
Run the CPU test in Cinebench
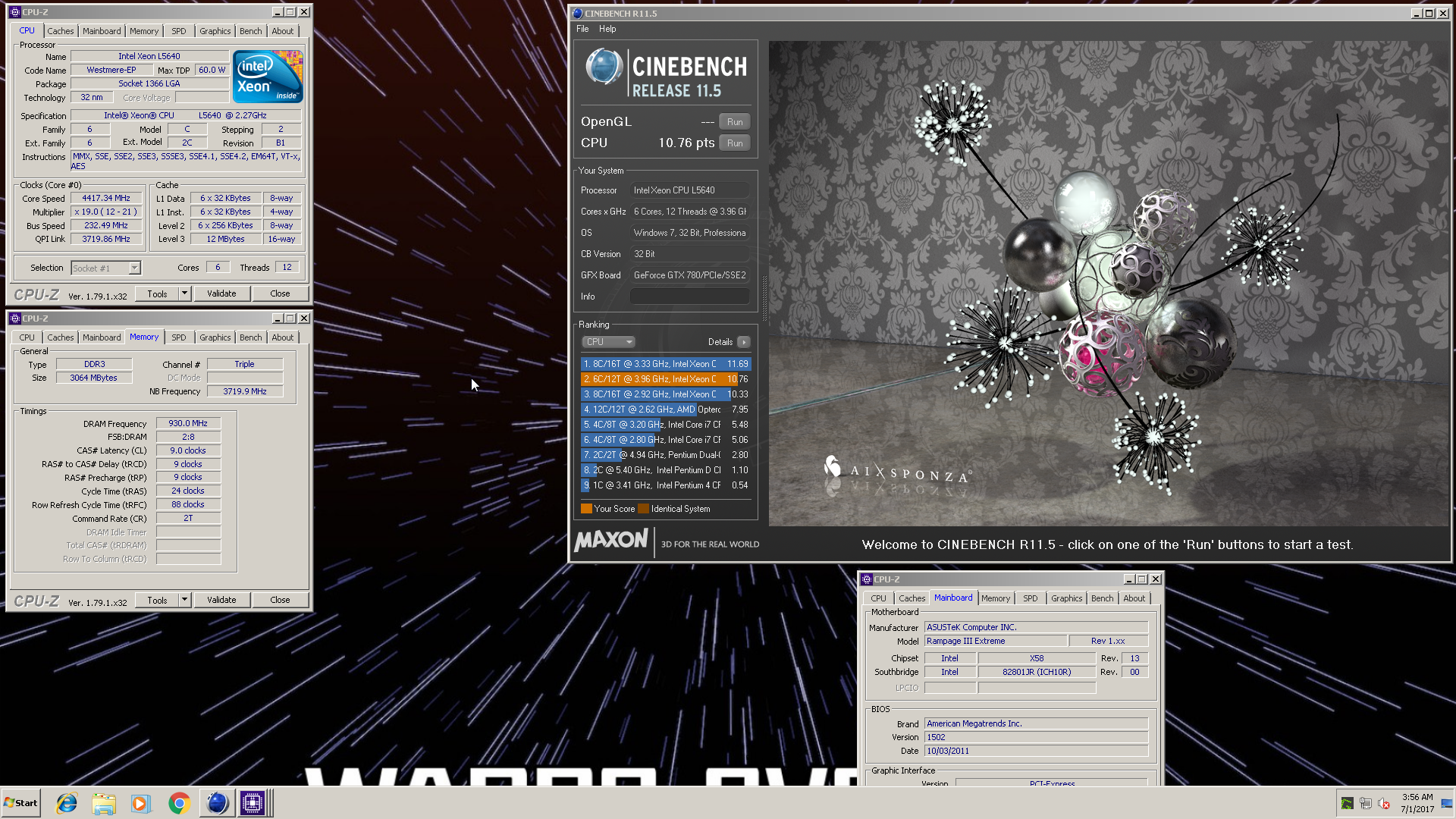[x=735, y=143]
